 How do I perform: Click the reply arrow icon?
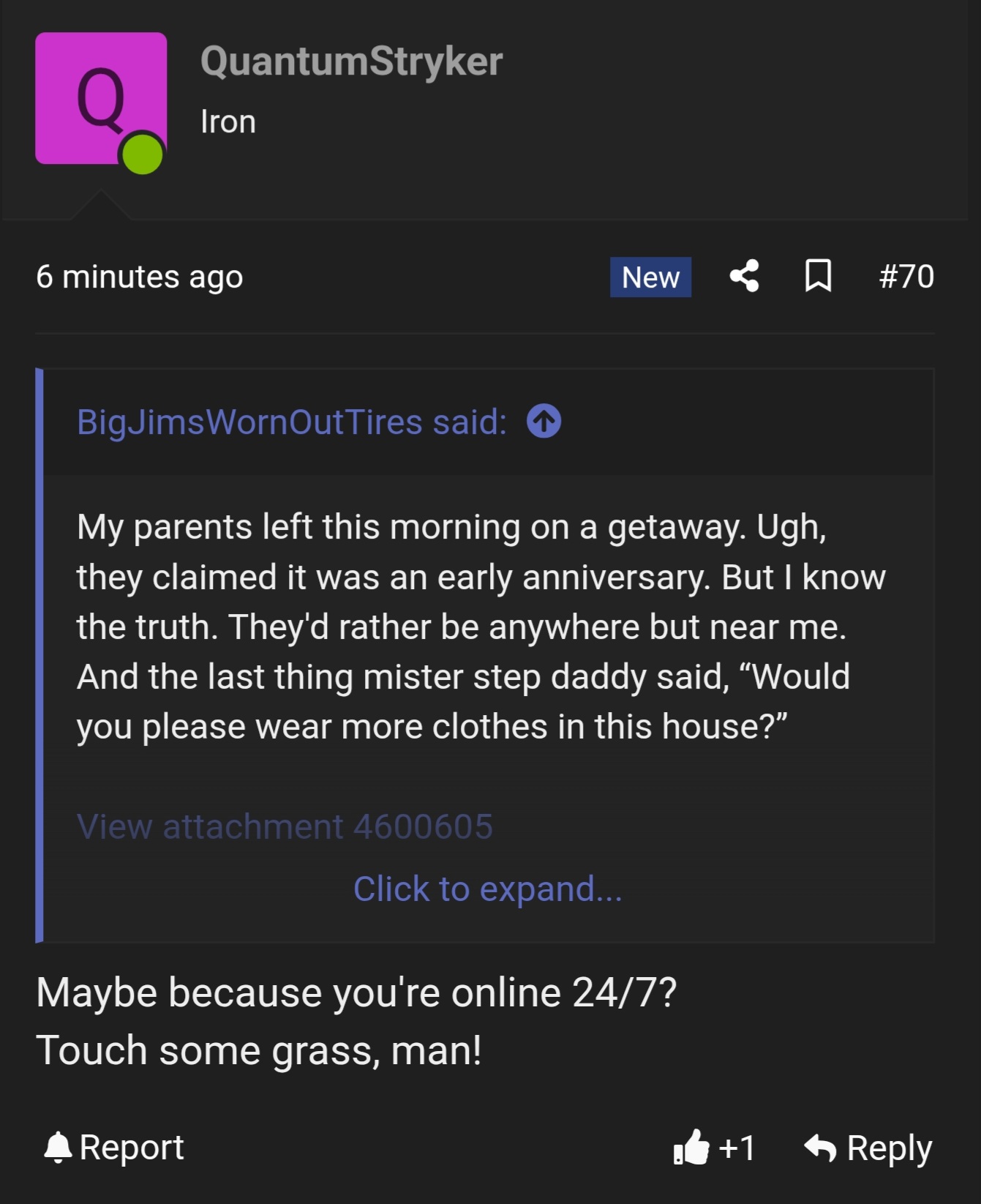(820, 1148)
